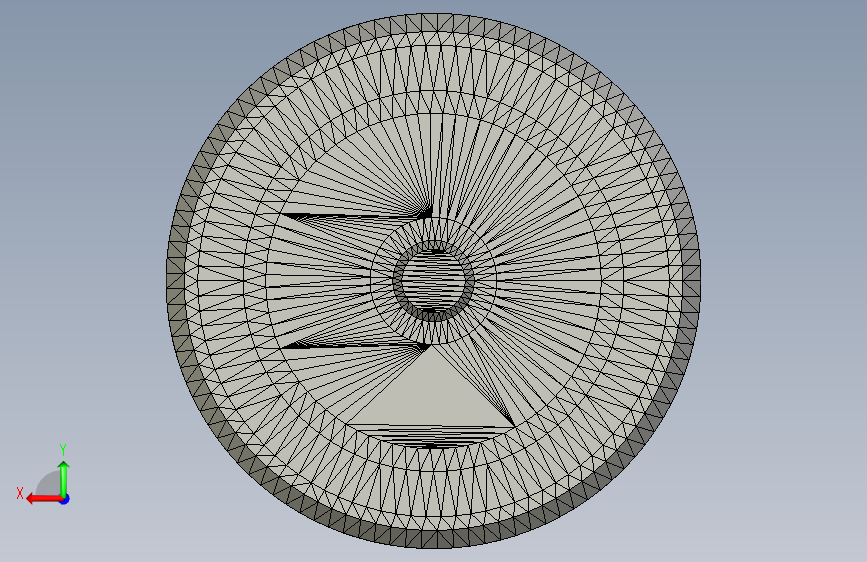
Task: Click the blue Z axis dot on triad
Action: tap(65, 499)
